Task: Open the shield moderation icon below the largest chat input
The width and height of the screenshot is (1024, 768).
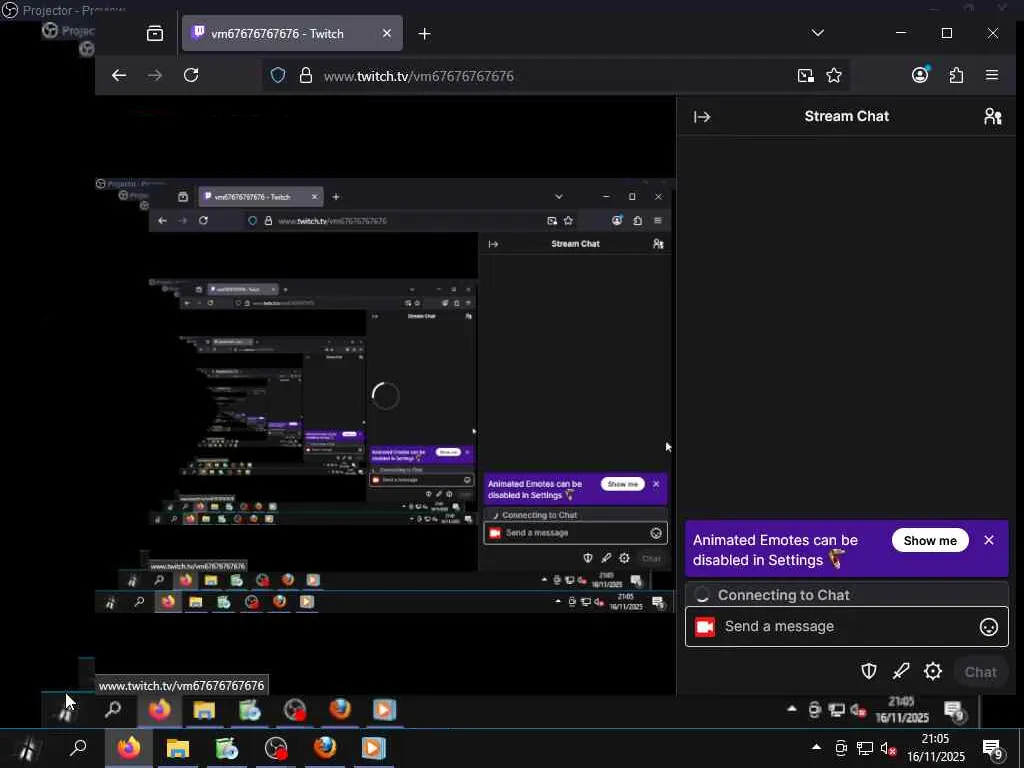Action: tap(869, 671)
